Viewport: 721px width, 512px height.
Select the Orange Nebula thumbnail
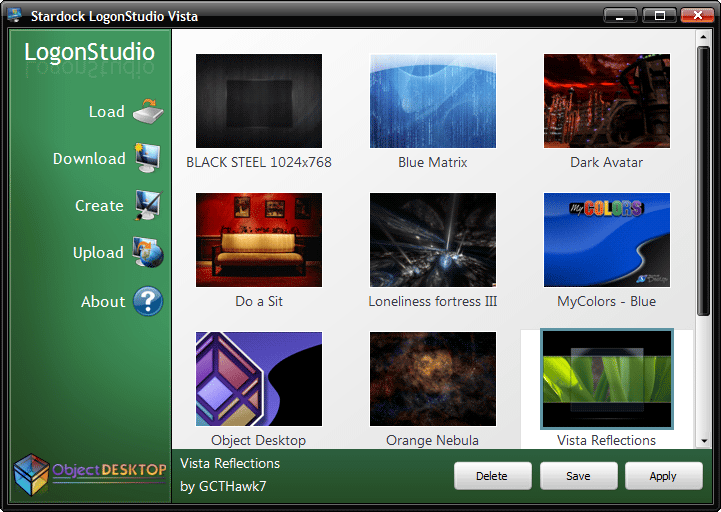(433, 379)
